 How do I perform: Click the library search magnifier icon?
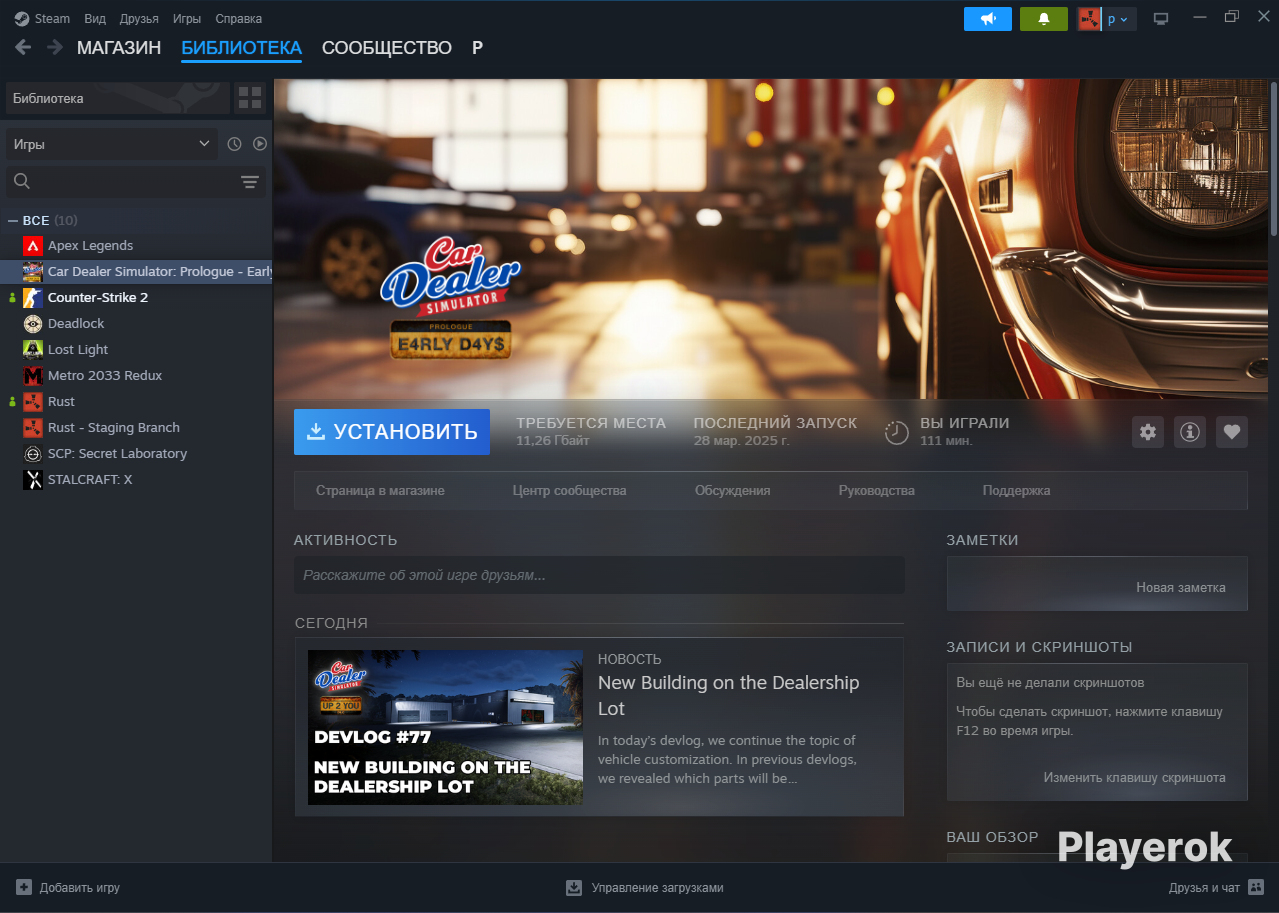pyautogui.click(x=22, y=181)
